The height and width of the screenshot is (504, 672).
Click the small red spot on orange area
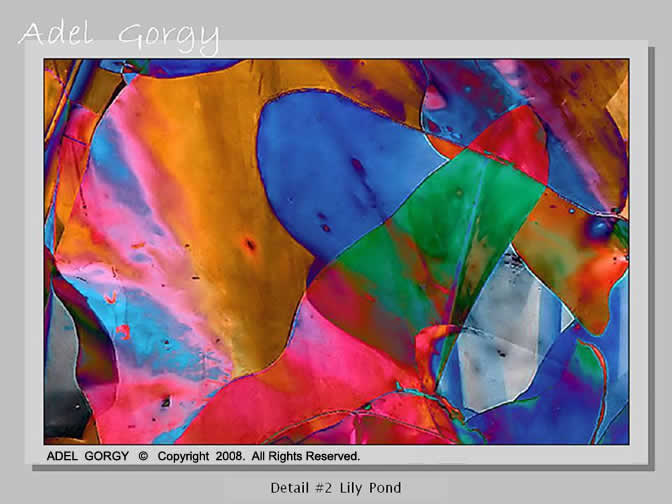[249, 243]
